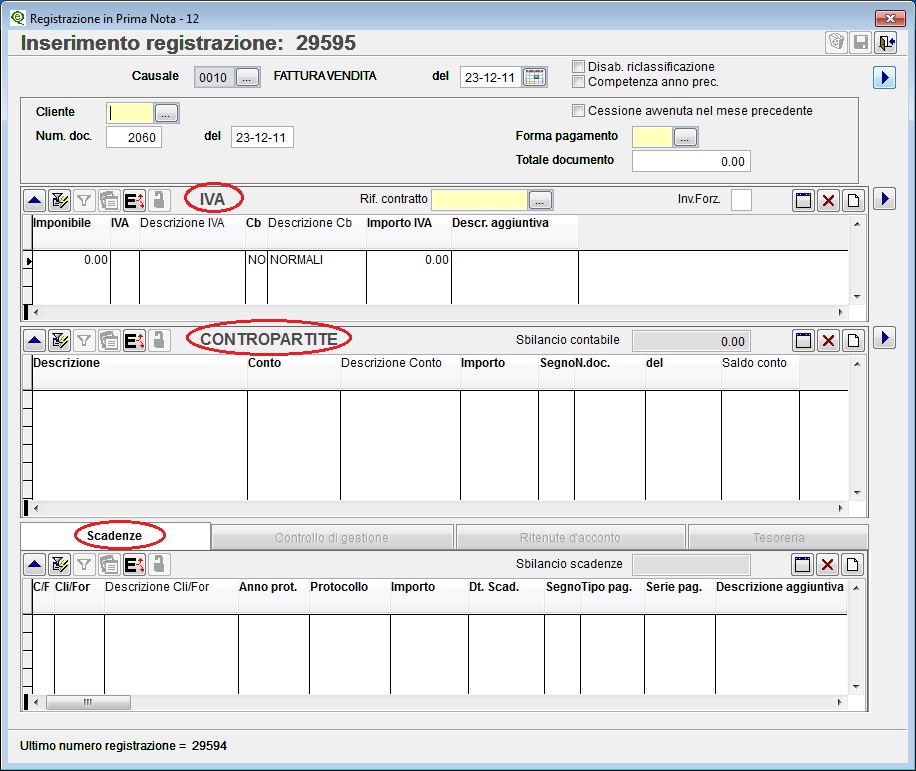Click the copy rows icon in IVA toolbar
Viewport: 916px width, 771px height.
pyautogui.click(x=109, y=201)
